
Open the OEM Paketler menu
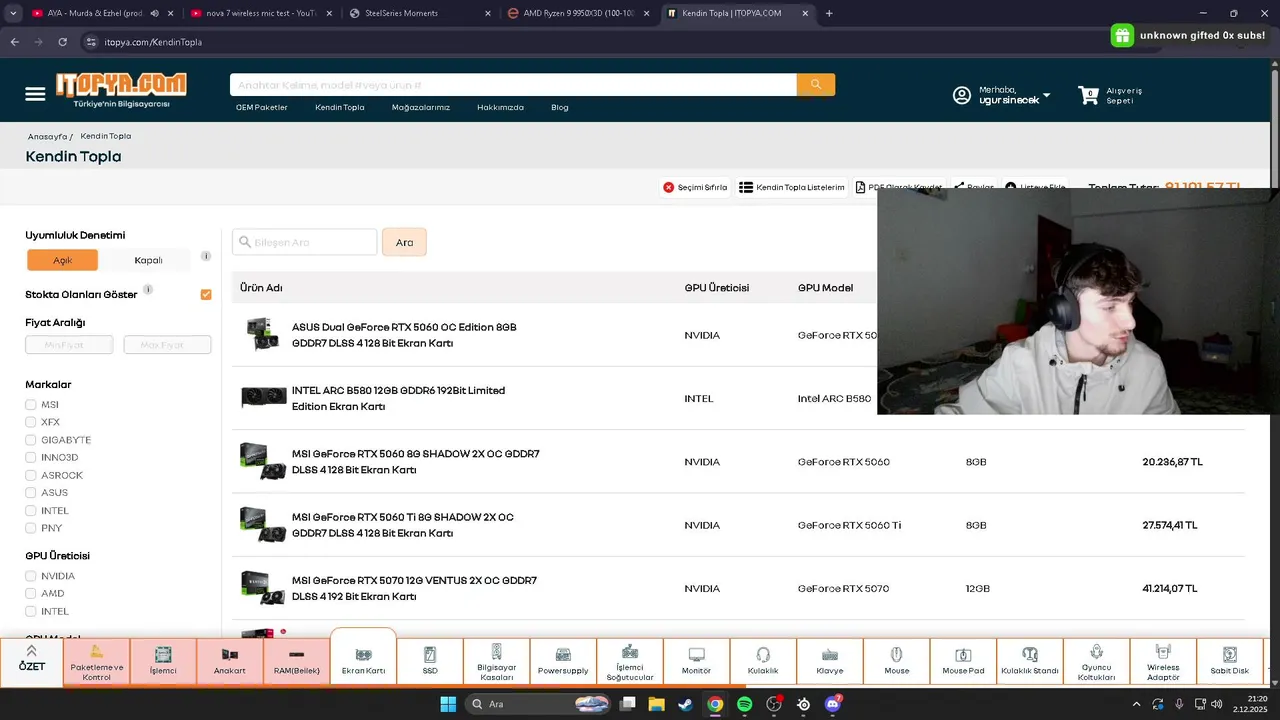[x=262, y=107]
